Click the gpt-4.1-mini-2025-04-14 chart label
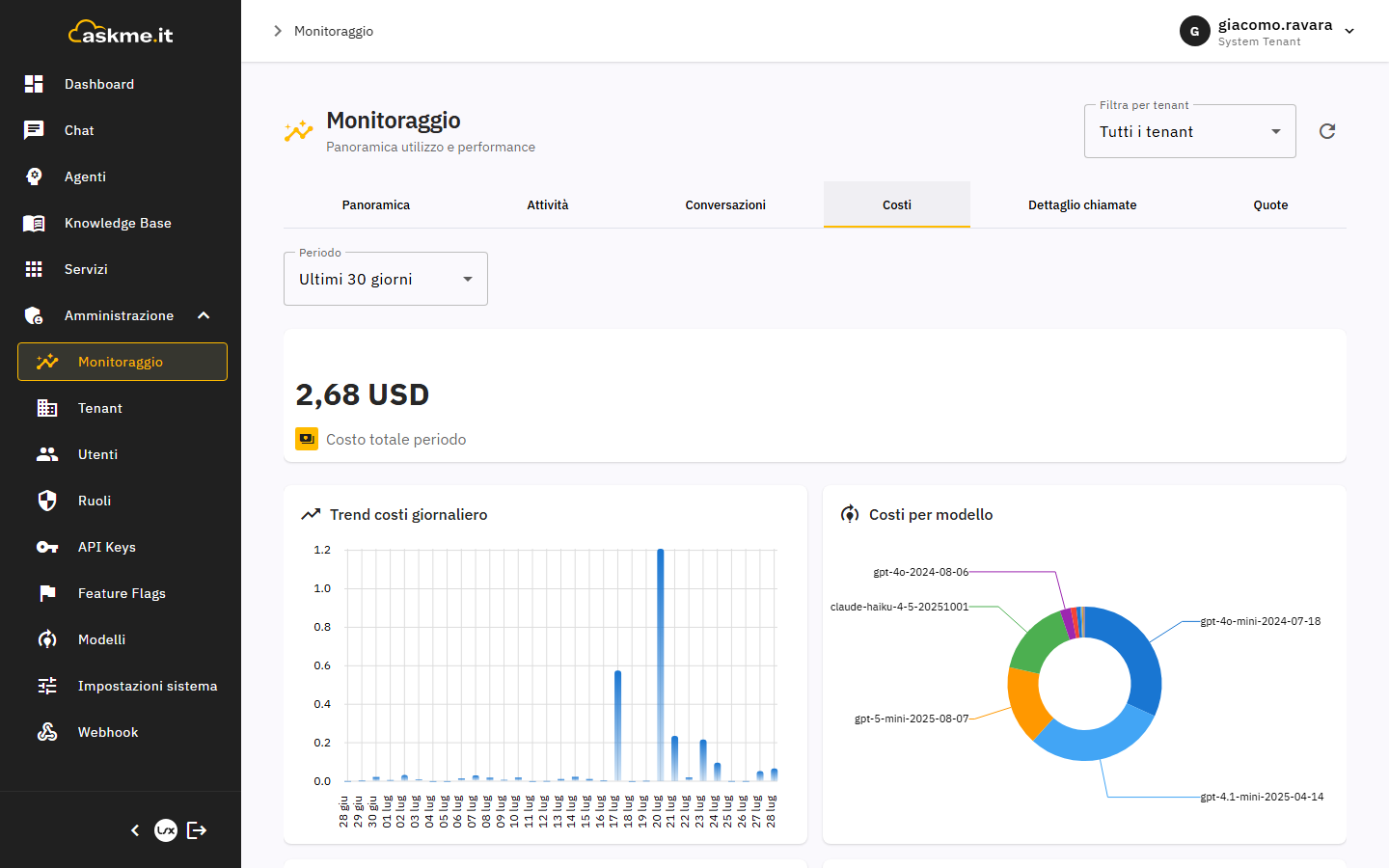This screenshot has width=1389, height=868. pyautogui.click(x=1262, y=797)
